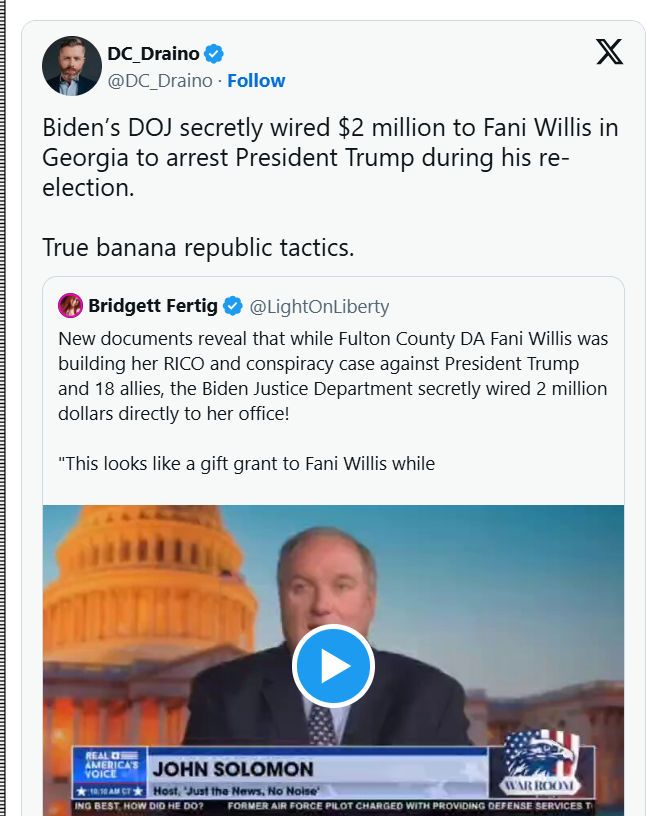Click Bridgett Fertig's small avatar
This screenshot has height=816, width=647.
(x=71, y=305)
